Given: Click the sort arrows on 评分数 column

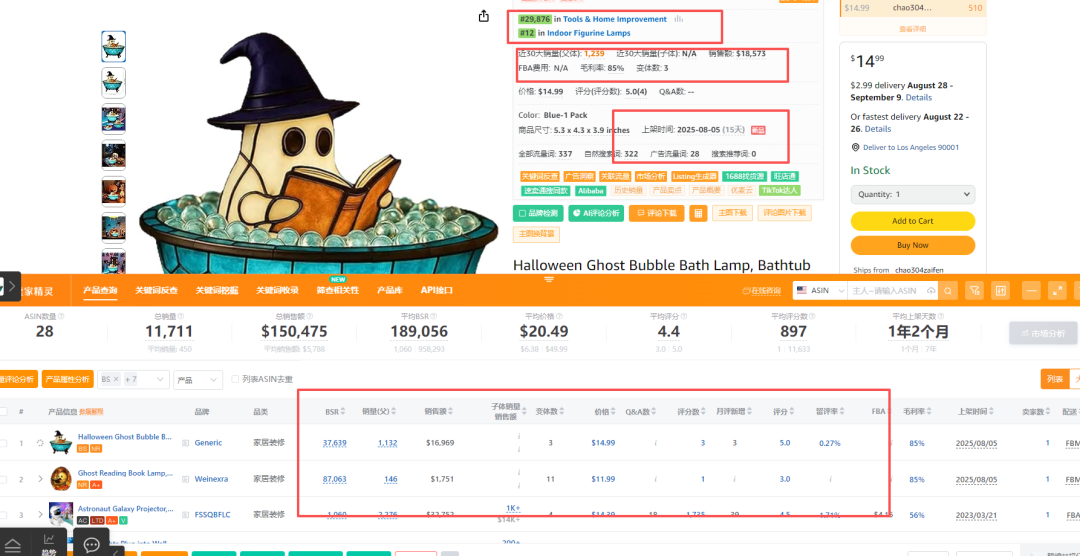Looking at the screenshot, I should point(704,411).
